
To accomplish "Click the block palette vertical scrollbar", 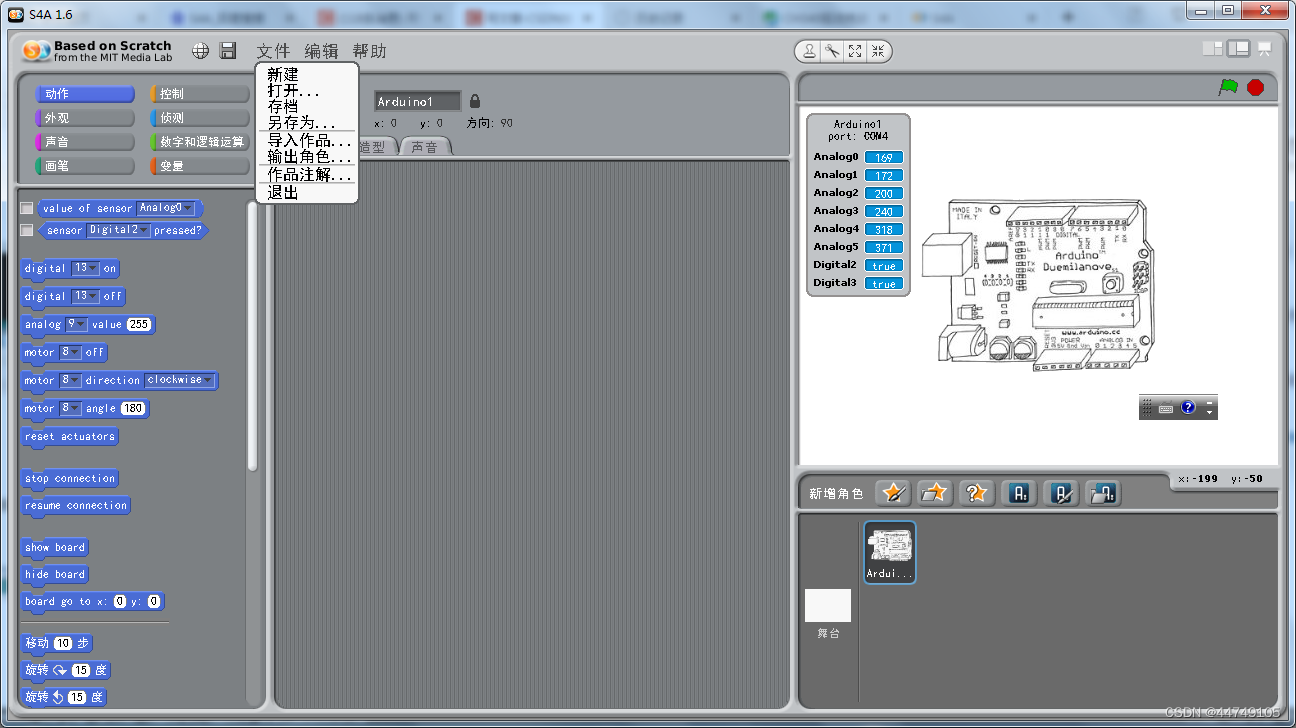I will point(253,335).
